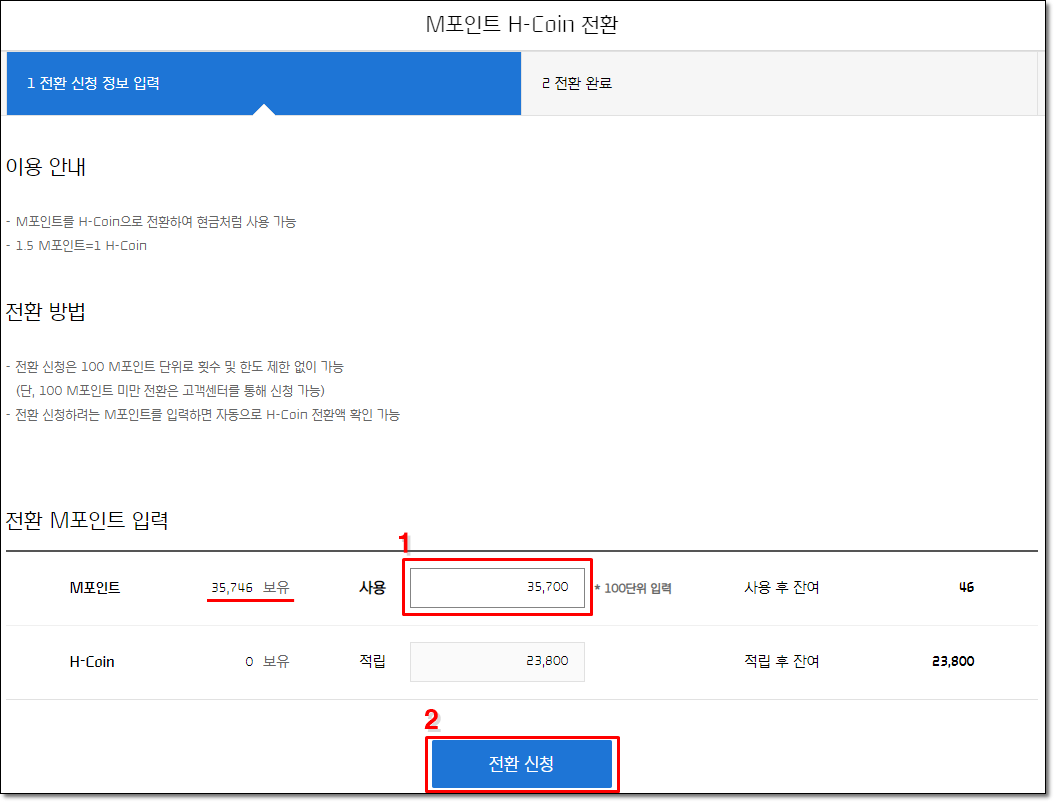Select the M포인트 사용 input showing 35,700
Screen dimensions: 1054x802
coord(497,587)
